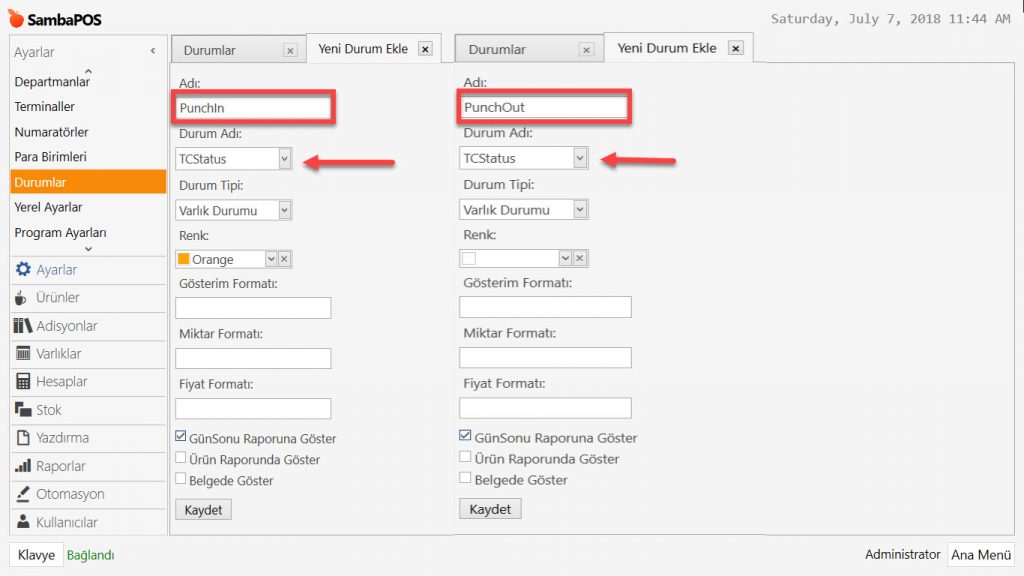Expand TCStatus dropdown in PunchIn form
The image size is (1024, 576).
284,158
